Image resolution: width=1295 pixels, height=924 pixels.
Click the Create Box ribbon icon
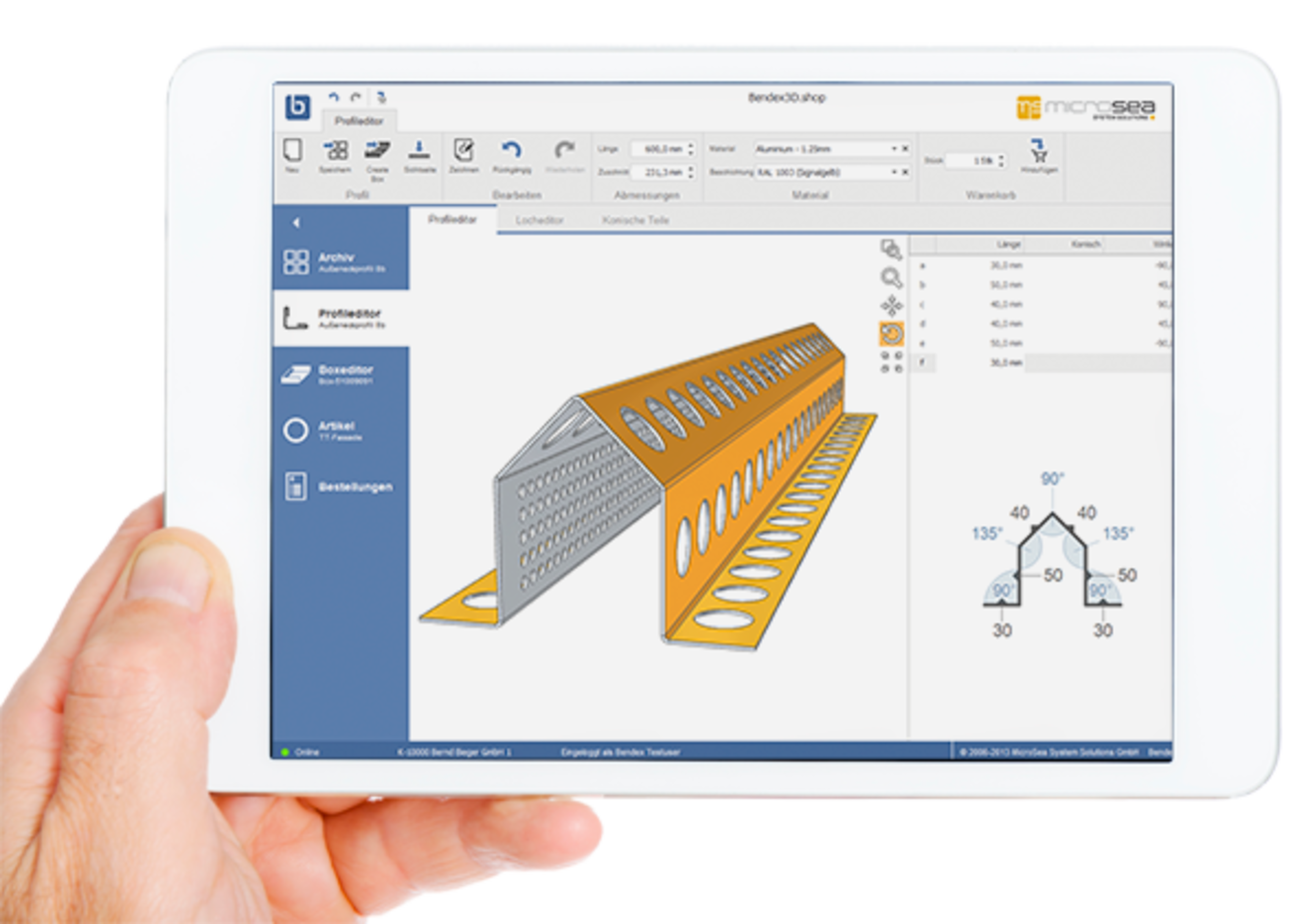pos(377,151)
